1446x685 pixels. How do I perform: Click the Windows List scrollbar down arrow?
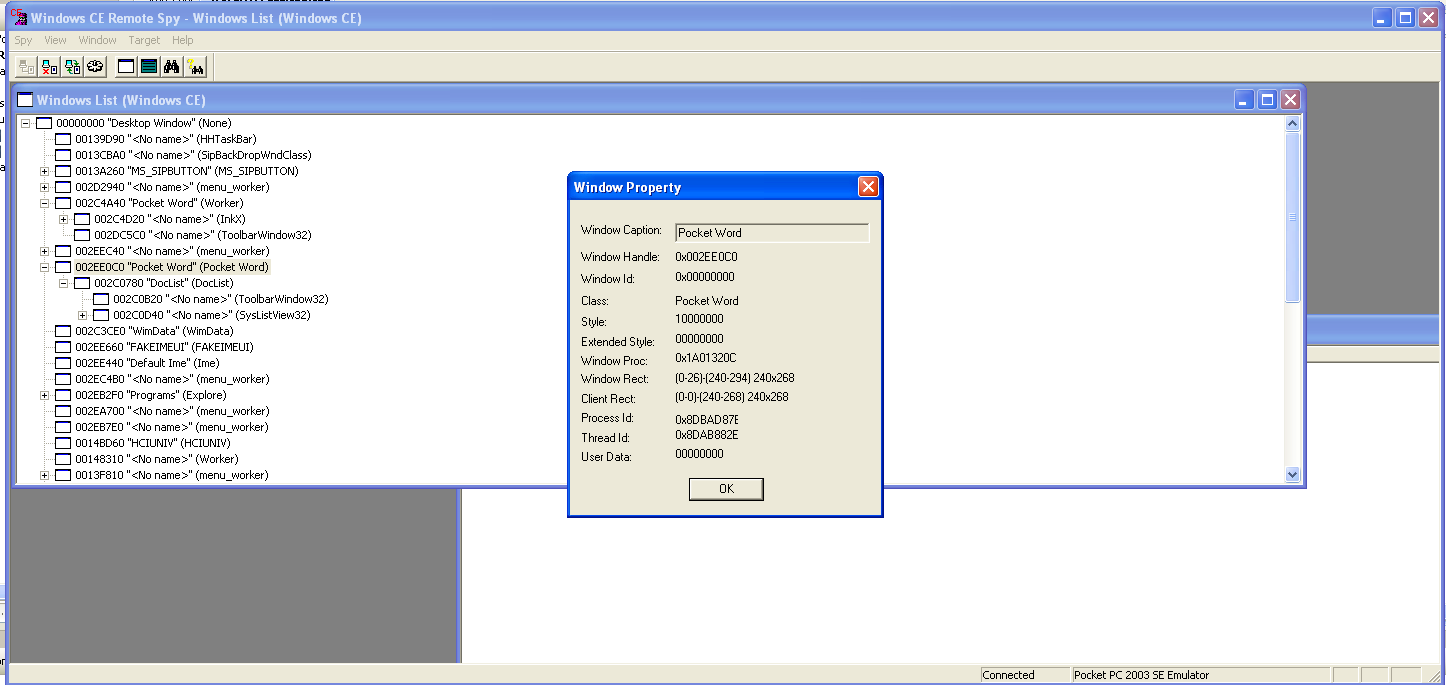click(1291, 475)
